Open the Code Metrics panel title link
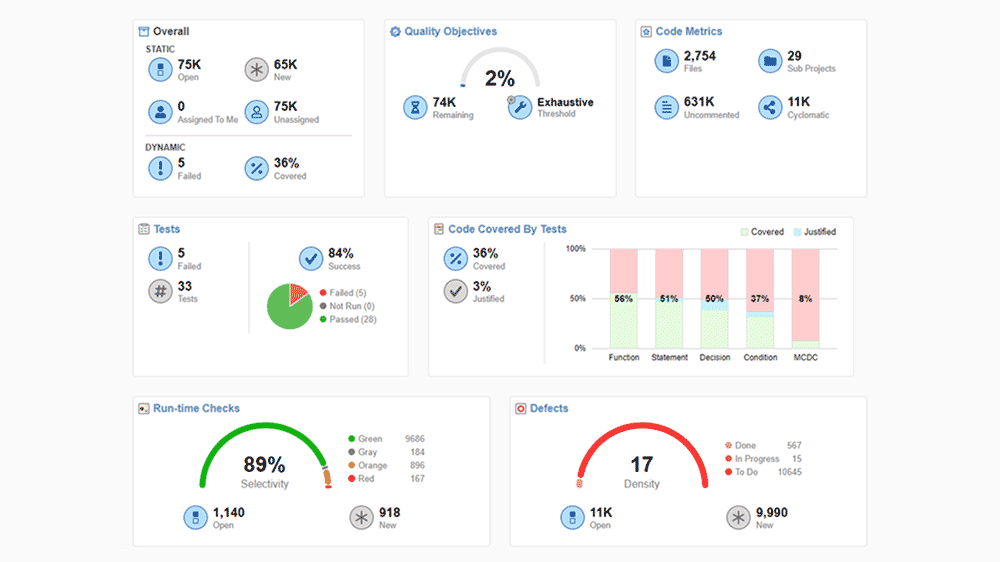 pyautogui.click(x=688, y=32)
